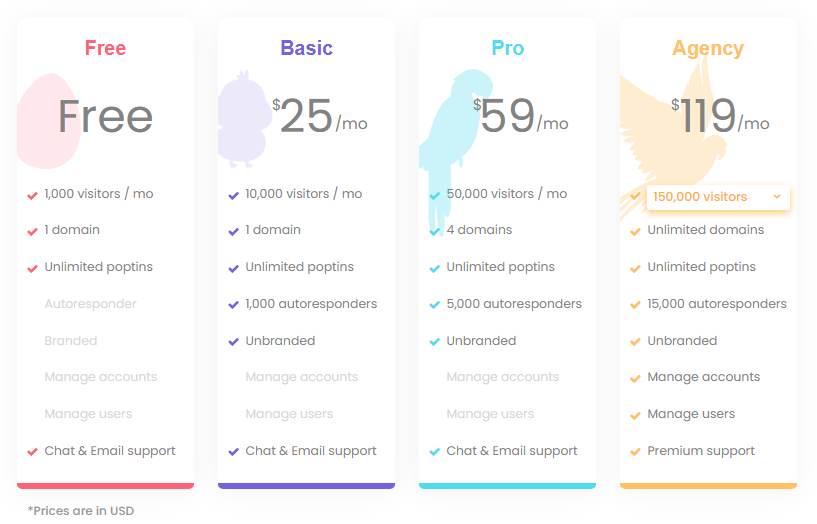Choose the Basic plan title
The image size is (817, 524).
(x=306, y=48)
